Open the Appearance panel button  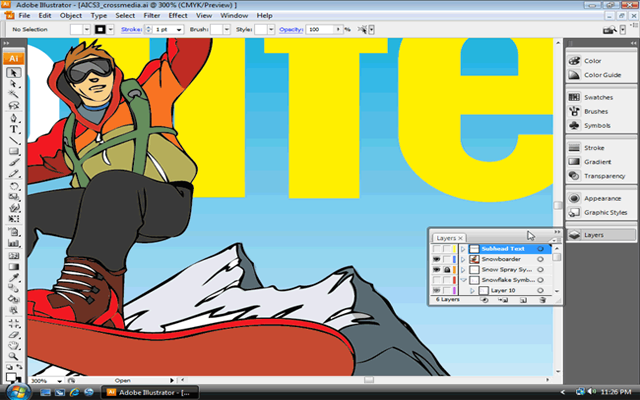601,198
